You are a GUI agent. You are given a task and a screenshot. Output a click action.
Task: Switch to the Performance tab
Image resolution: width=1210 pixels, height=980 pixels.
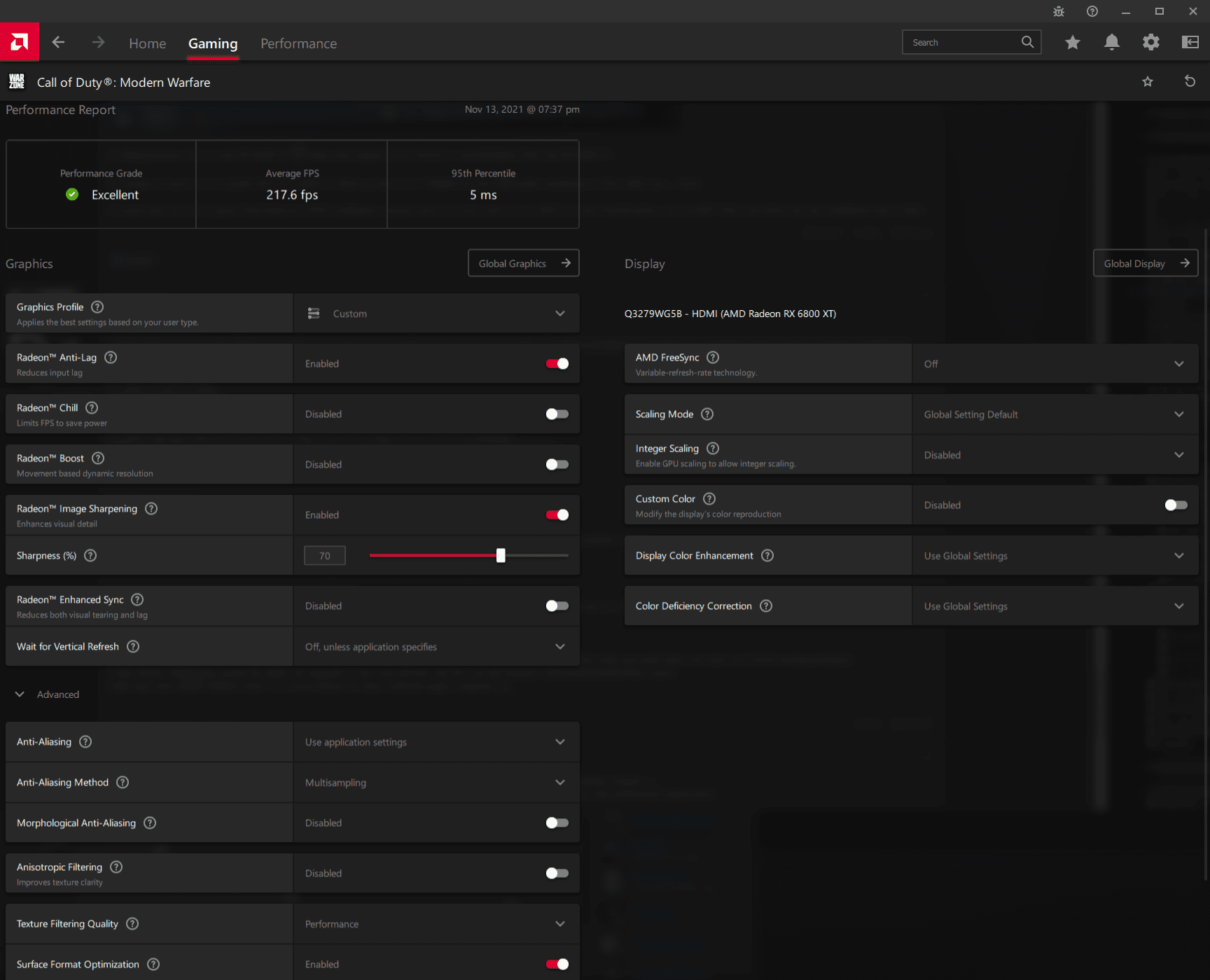point(298,43)
